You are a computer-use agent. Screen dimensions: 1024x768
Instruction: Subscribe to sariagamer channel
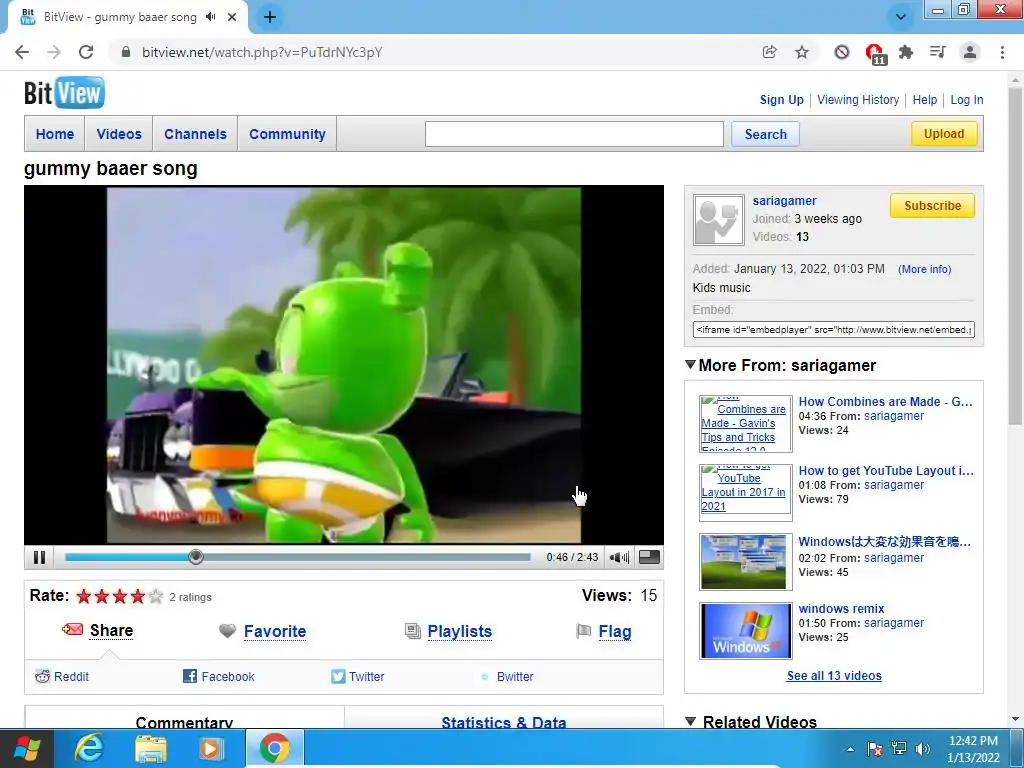[x=932, y=206]
